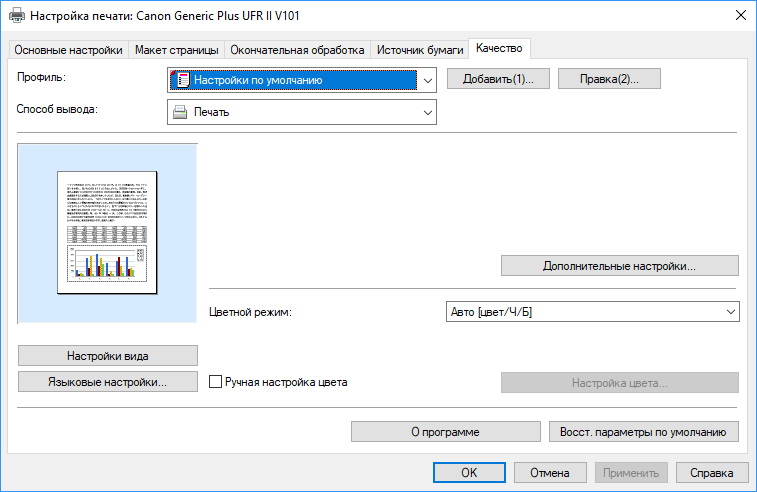The image size is (757, 492).
Task: Click the О программе button
Action: point(446,432)
